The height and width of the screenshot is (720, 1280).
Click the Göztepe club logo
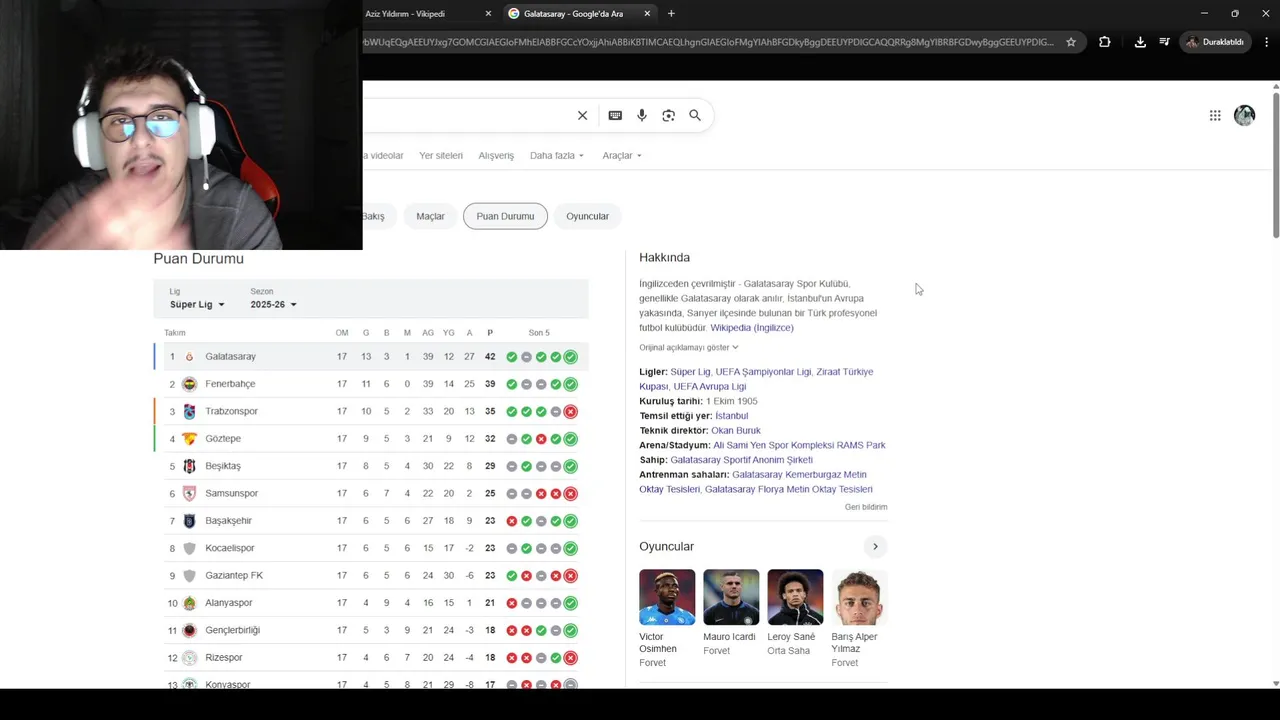[189, 439]
